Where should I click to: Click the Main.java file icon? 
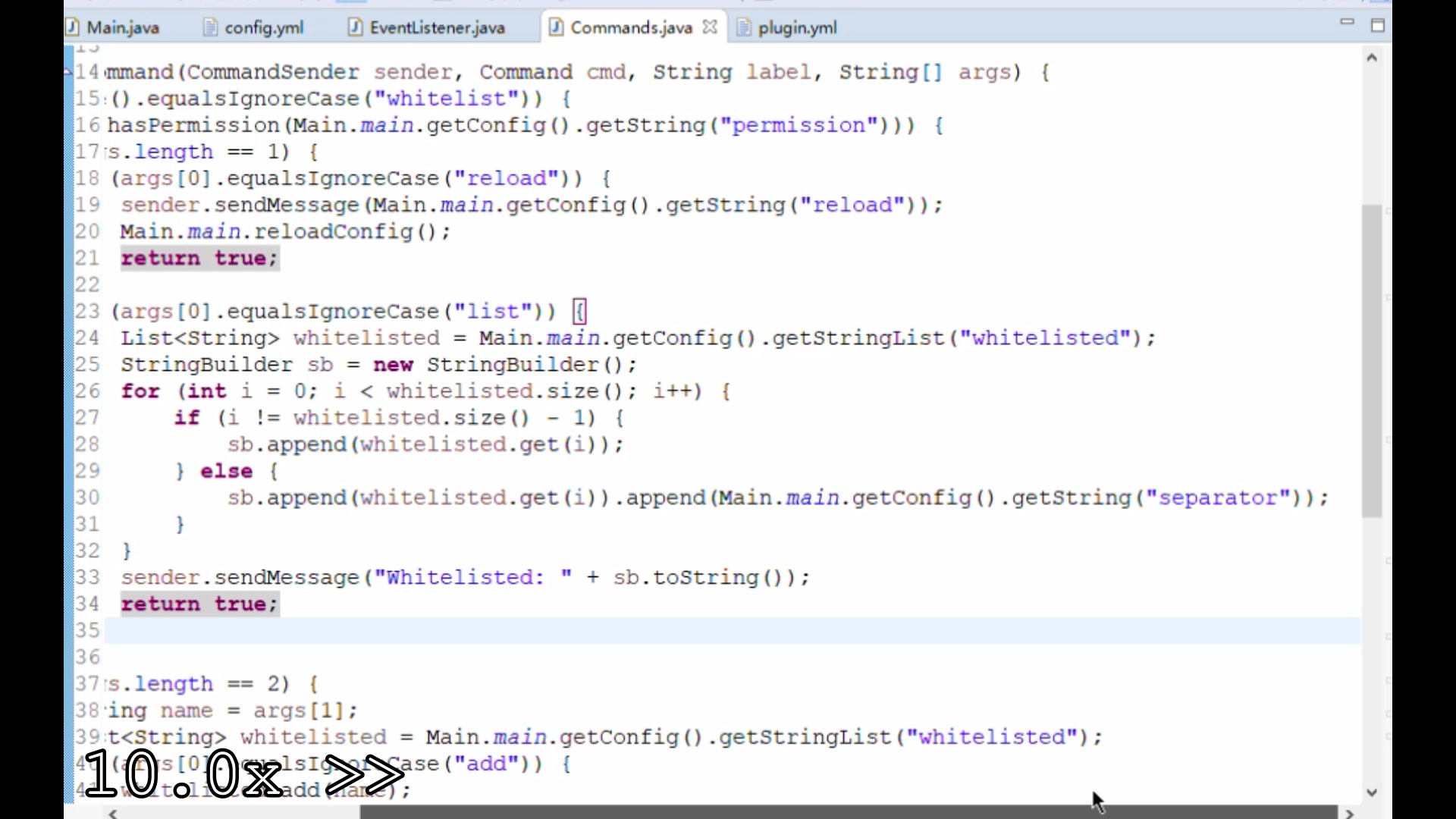[73, 27]
